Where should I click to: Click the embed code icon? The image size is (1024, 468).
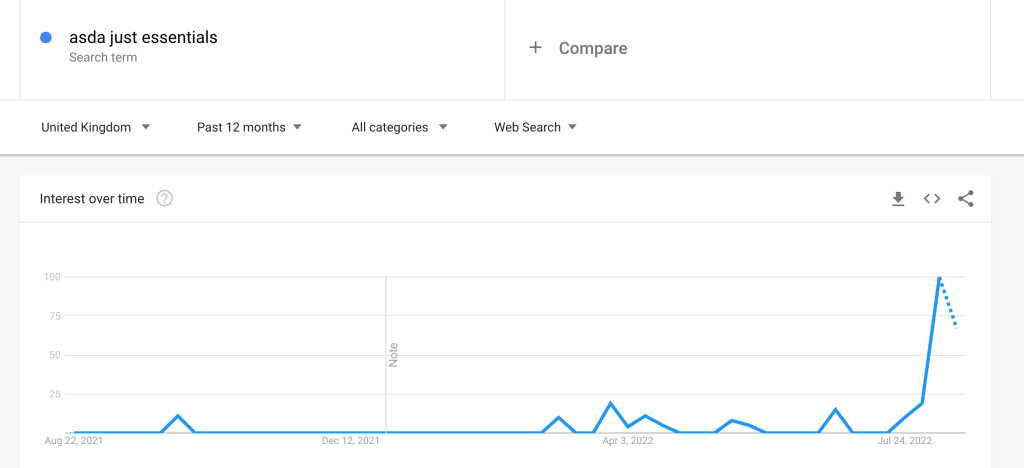(932, 199)
